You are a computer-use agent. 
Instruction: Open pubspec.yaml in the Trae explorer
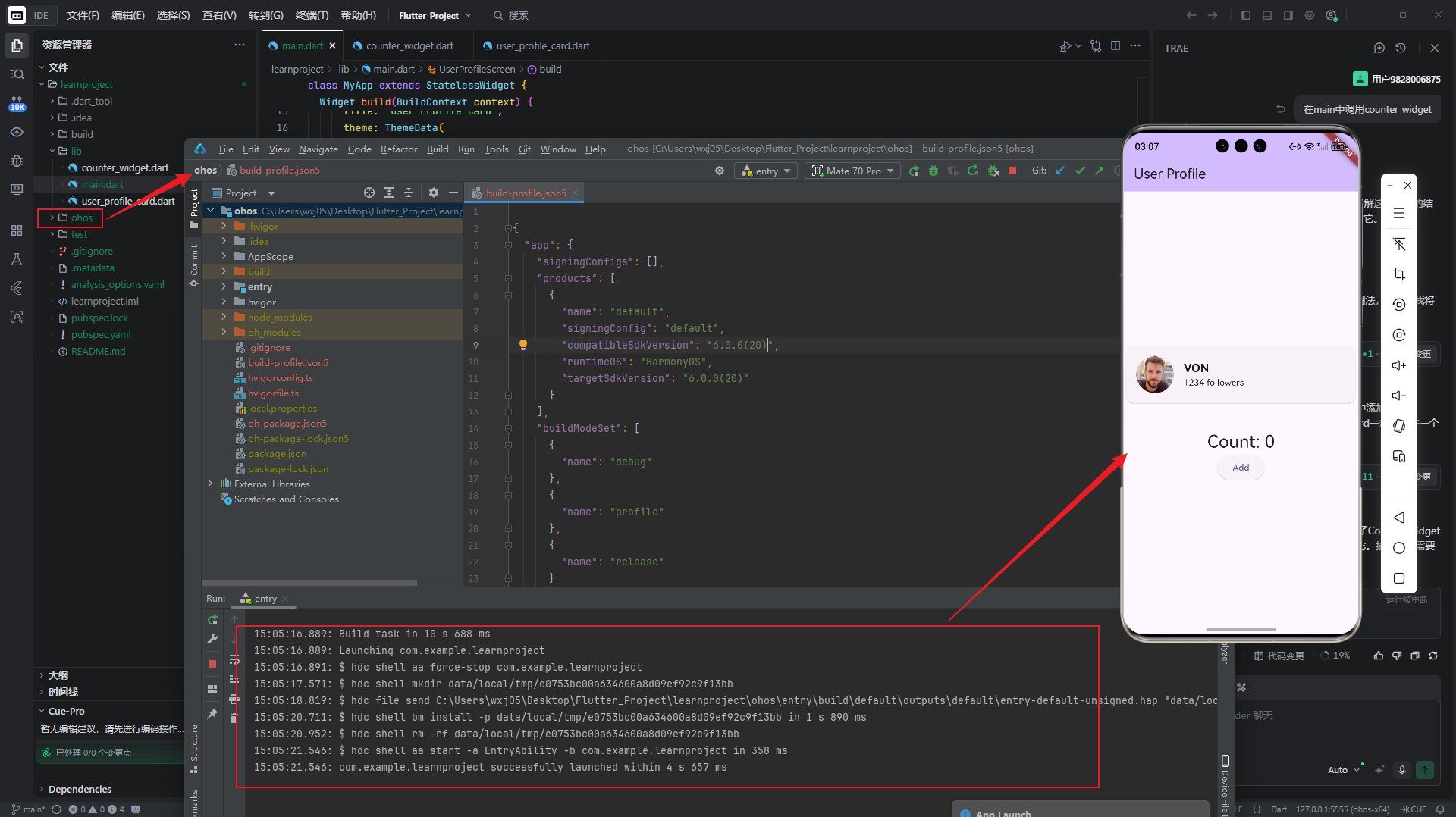pos(101,334)
